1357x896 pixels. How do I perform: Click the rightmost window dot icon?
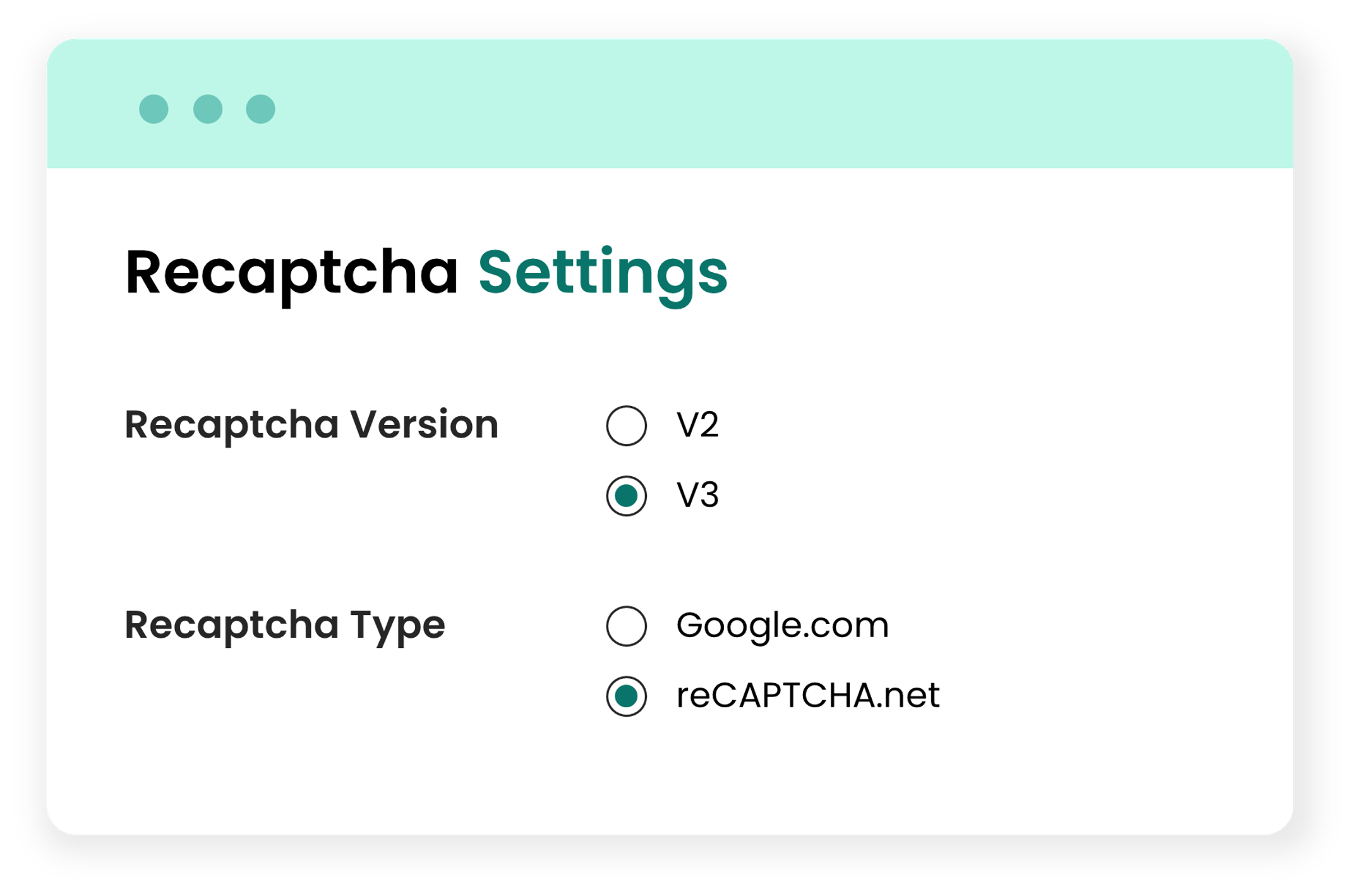[x=260, y=109]
